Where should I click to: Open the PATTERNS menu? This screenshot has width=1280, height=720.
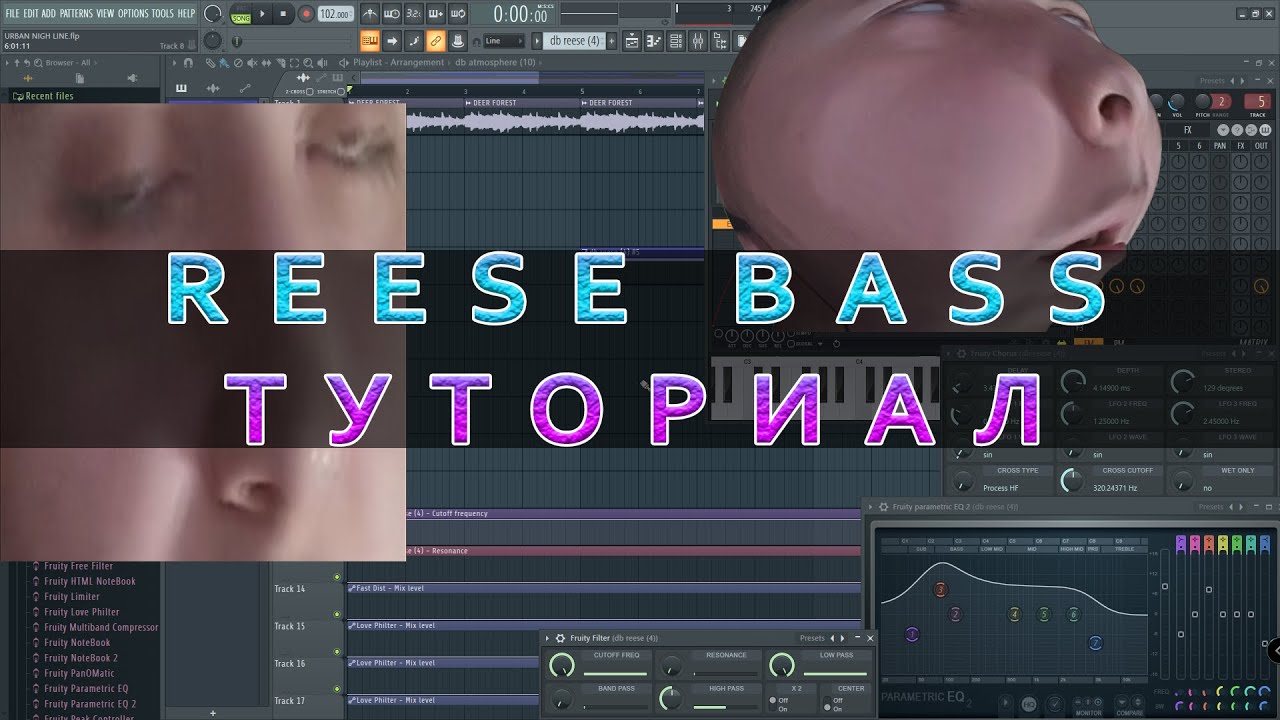pos(75,13)
